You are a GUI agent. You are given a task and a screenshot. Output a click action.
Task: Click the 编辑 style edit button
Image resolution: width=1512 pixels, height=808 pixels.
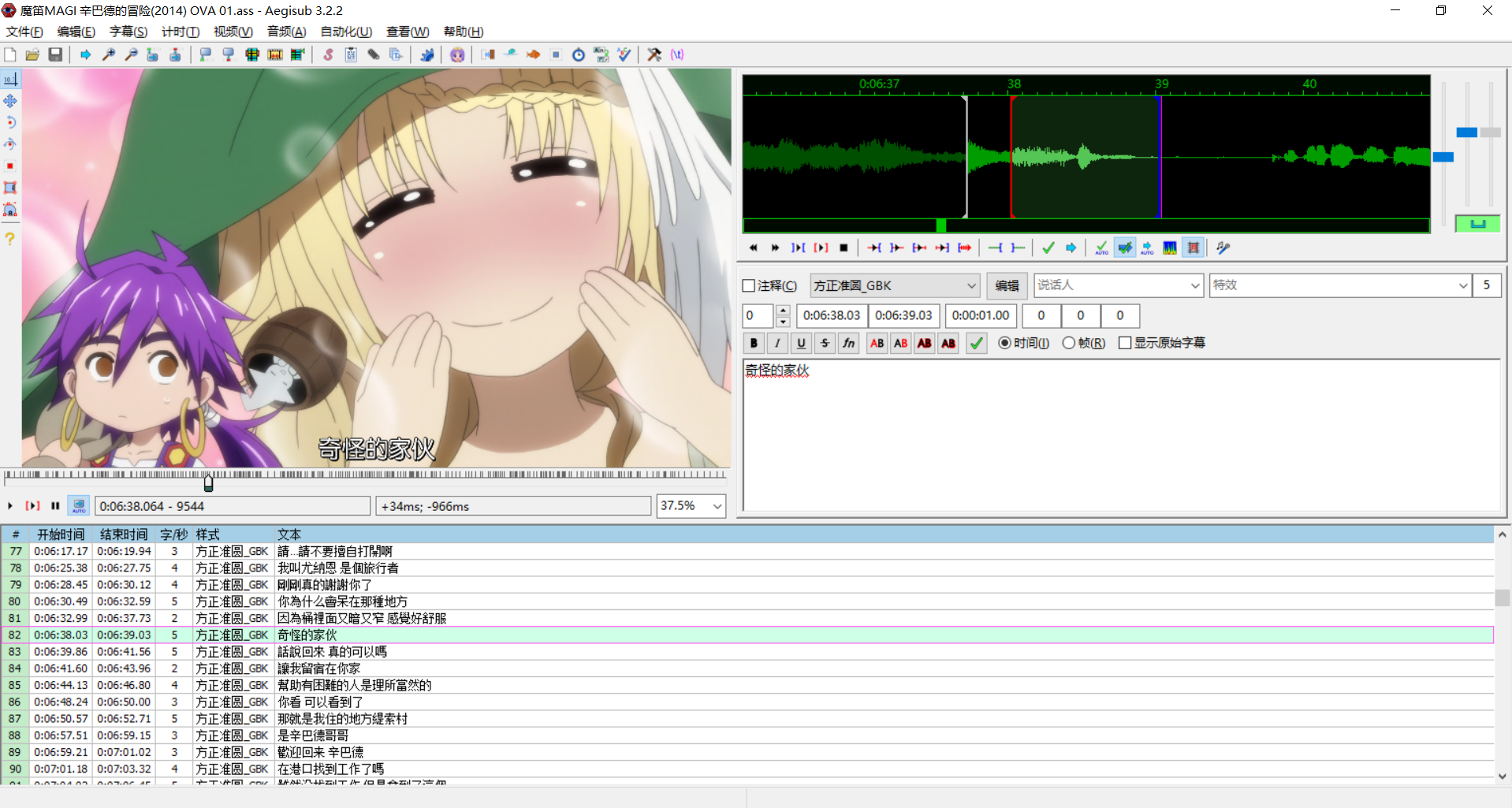click(1007, 285)
